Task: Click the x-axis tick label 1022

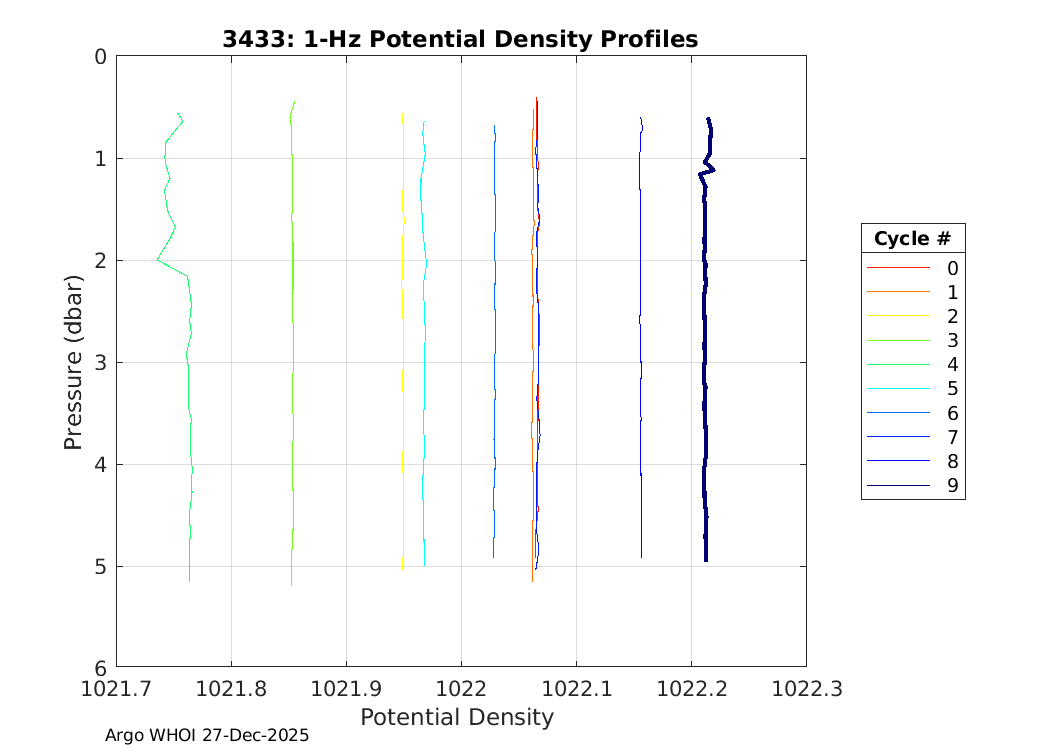Action: (461, 688)
